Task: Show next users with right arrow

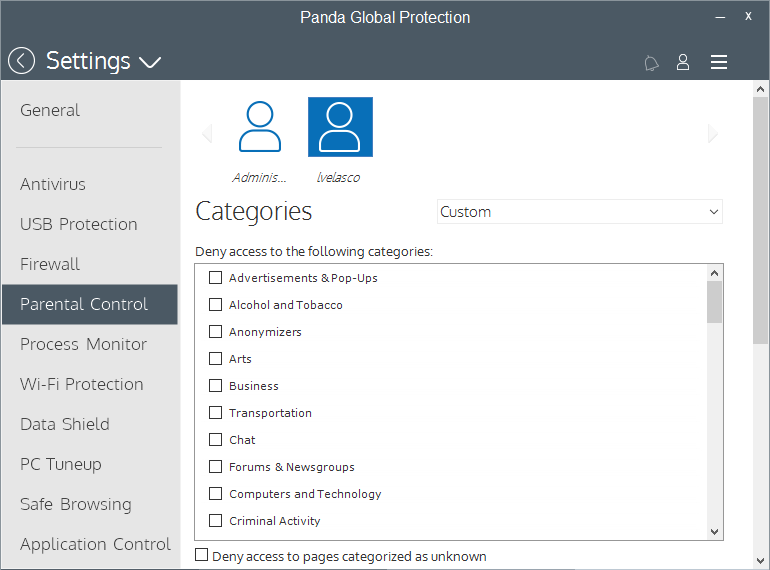Action: click(x=713, y=133)
